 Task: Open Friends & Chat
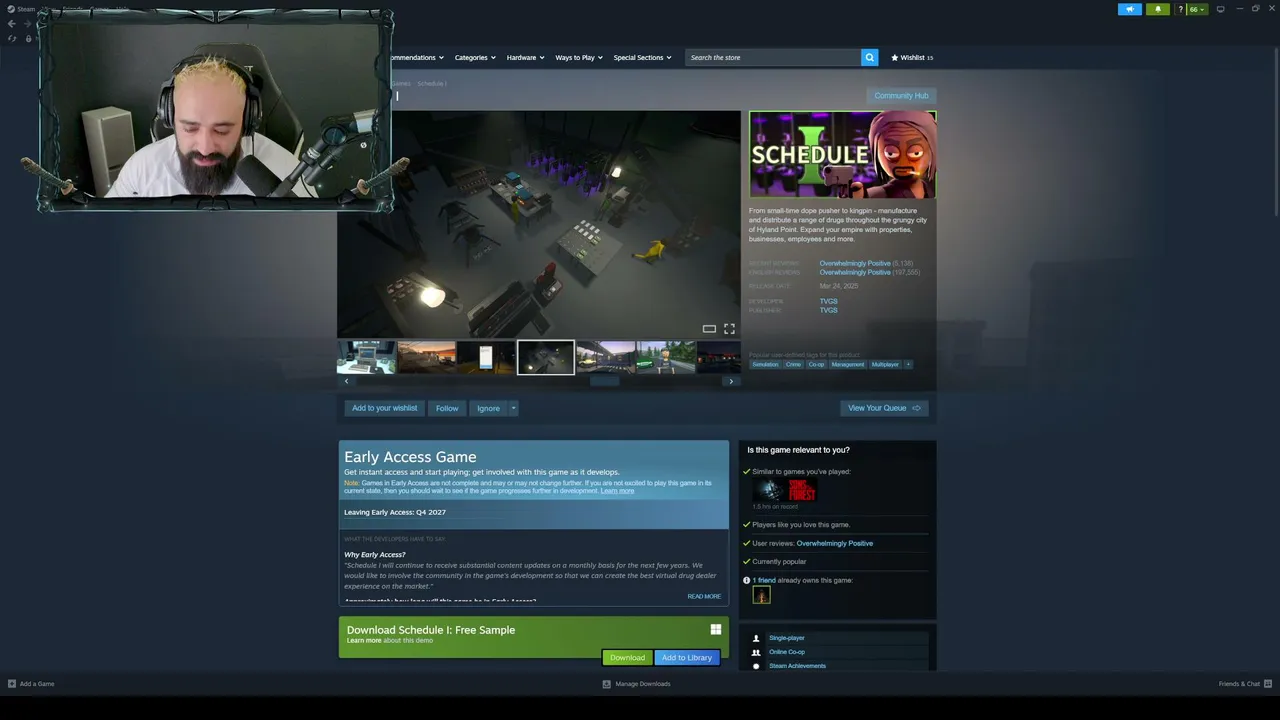click(1244, 684)
